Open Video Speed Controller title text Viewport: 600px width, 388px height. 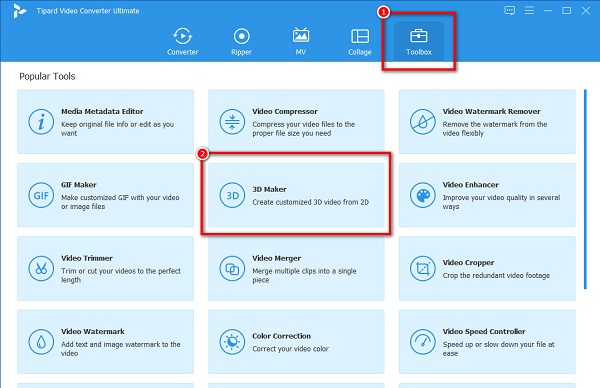coord(484,332)
